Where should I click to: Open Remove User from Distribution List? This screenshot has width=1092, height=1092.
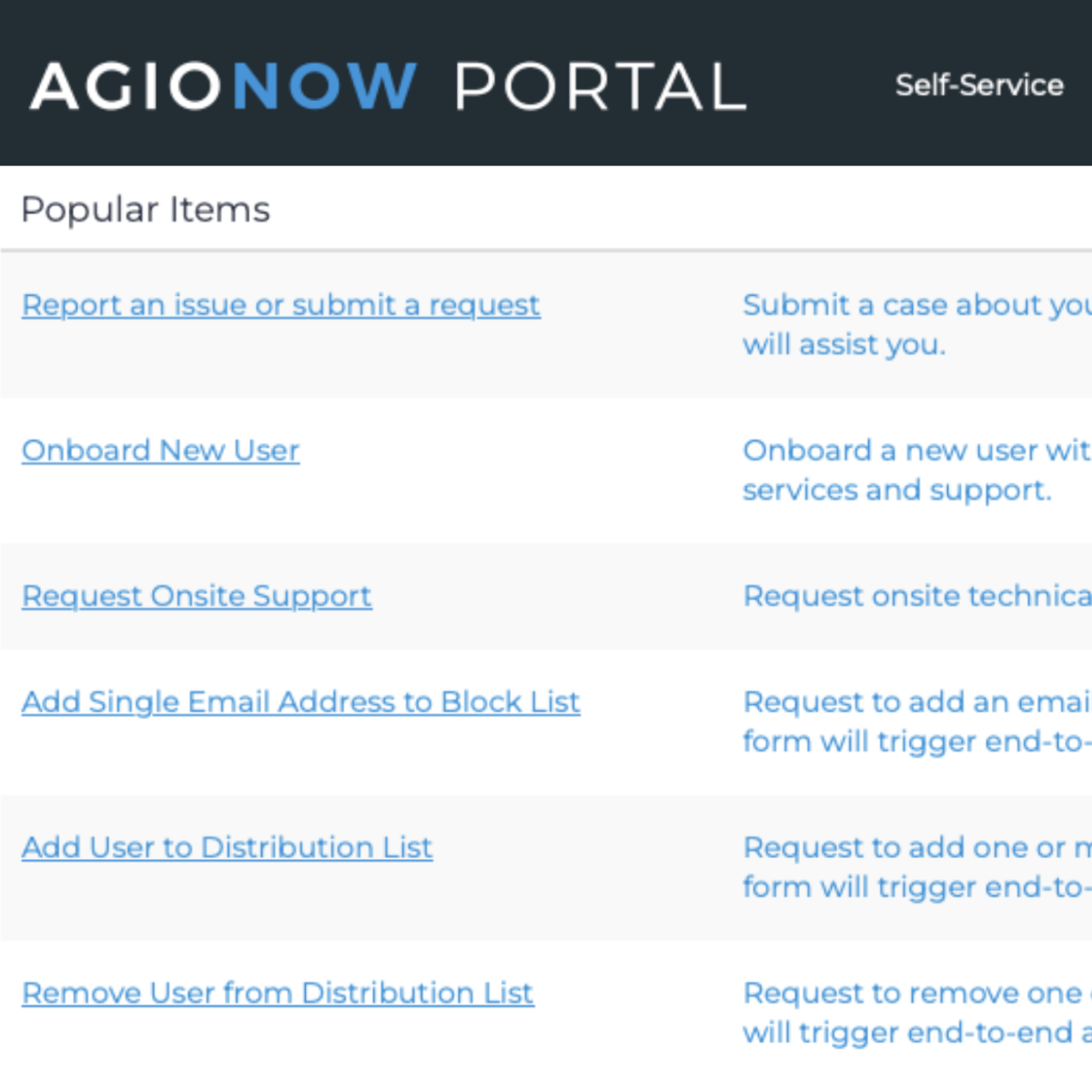[x=278, y=993]
